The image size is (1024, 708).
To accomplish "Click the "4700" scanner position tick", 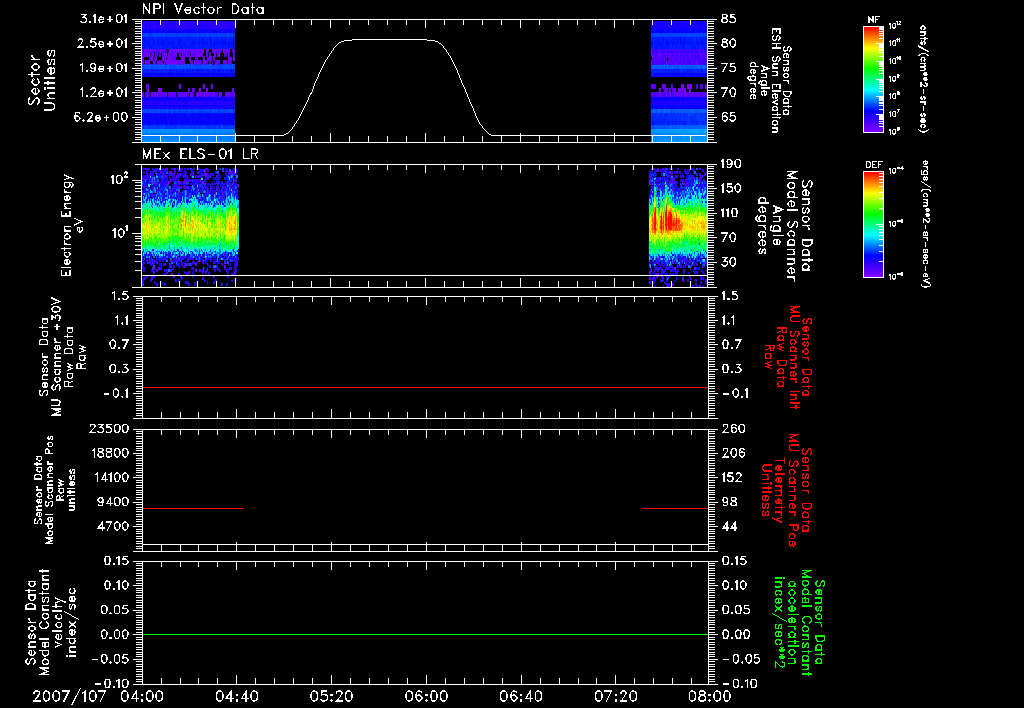I will tap(112, 526).
